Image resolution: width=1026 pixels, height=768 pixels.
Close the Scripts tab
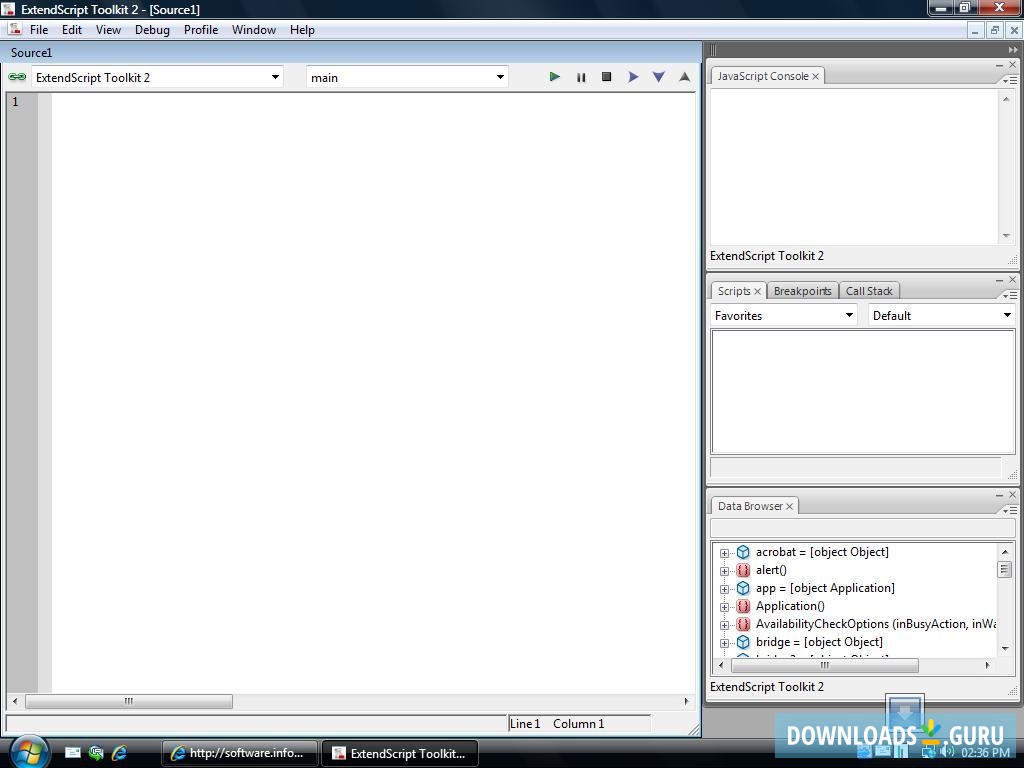(757, 291)
